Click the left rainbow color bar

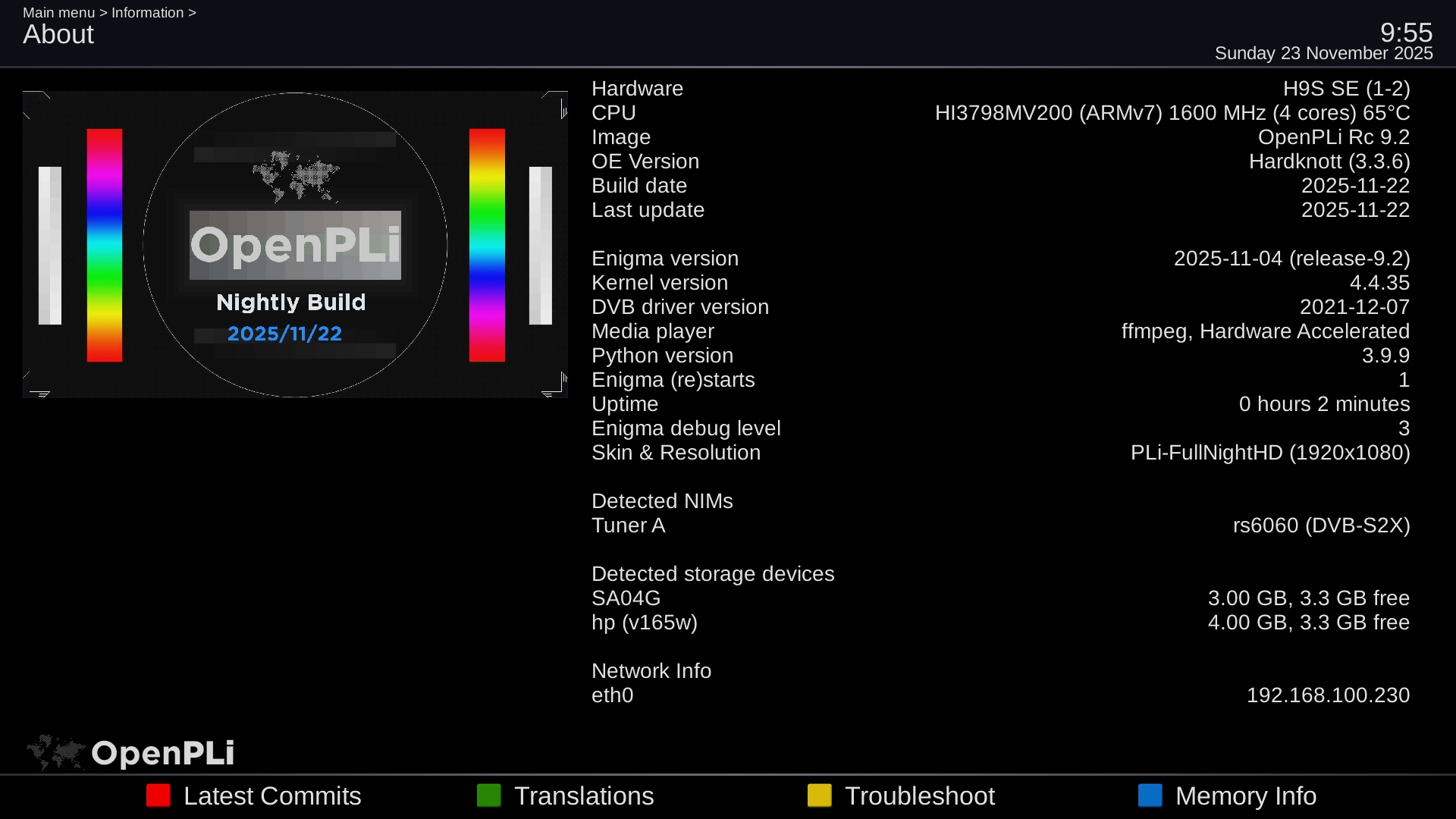pyautogui.click(x=105, y=245)
